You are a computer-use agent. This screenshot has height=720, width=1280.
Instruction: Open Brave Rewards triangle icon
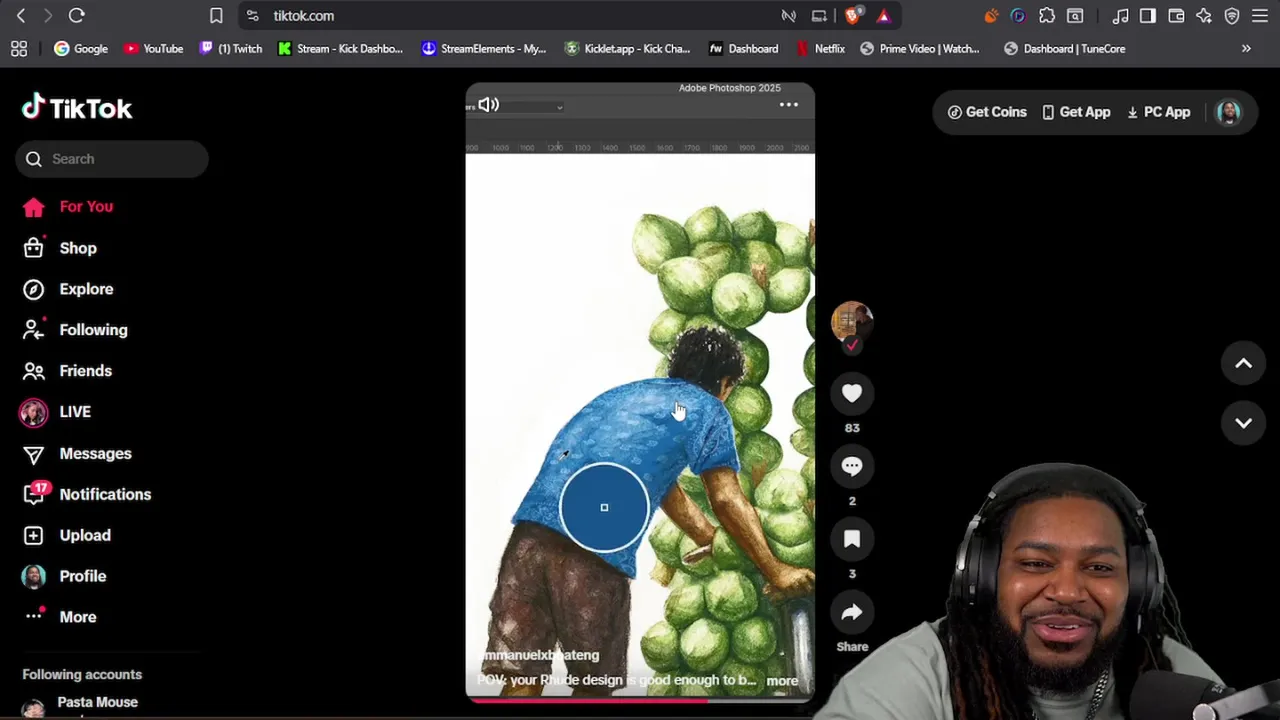pyautogui.click(x=883, y=15)
